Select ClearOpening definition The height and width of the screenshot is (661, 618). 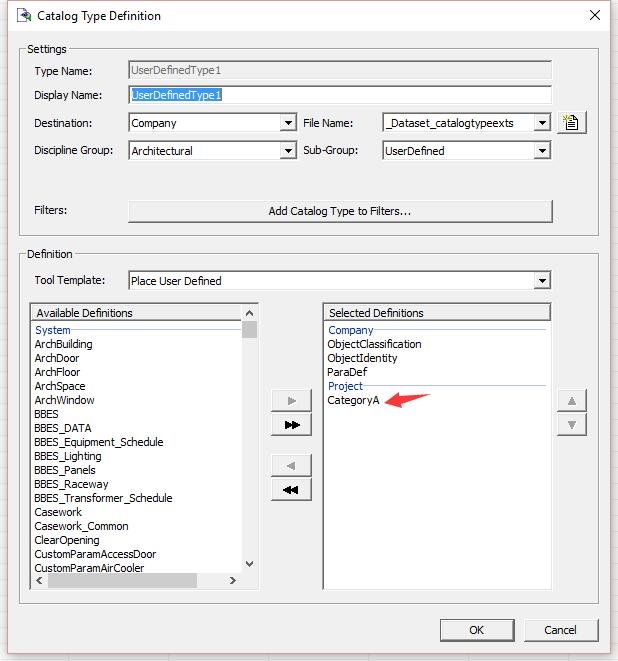click(x=67, y=540)
